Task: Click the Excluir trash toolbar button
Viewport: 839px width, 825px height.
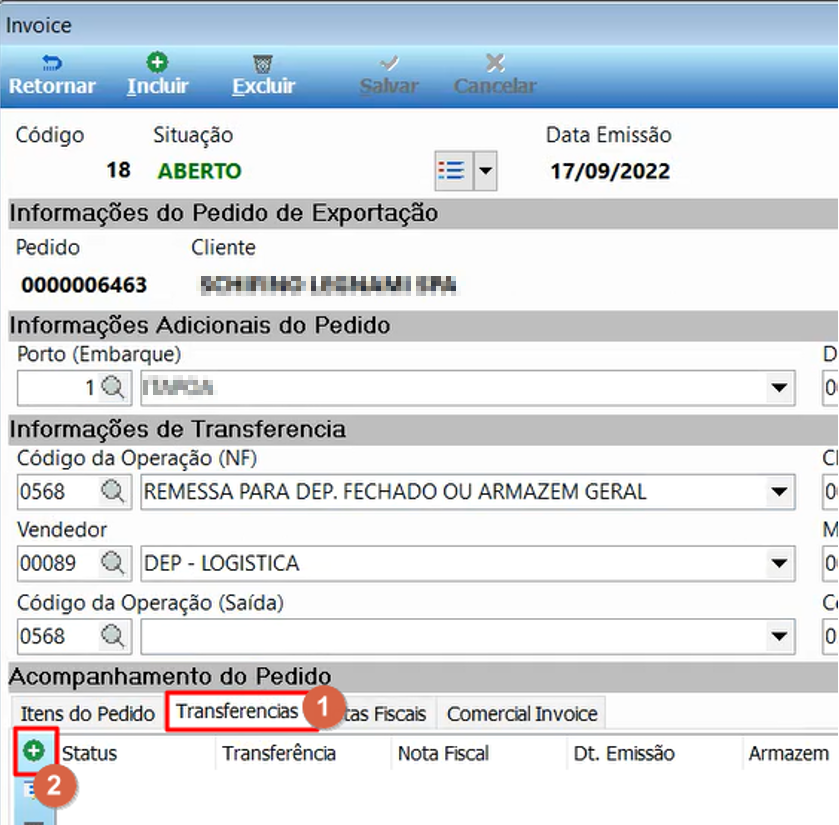Action: 263,75
